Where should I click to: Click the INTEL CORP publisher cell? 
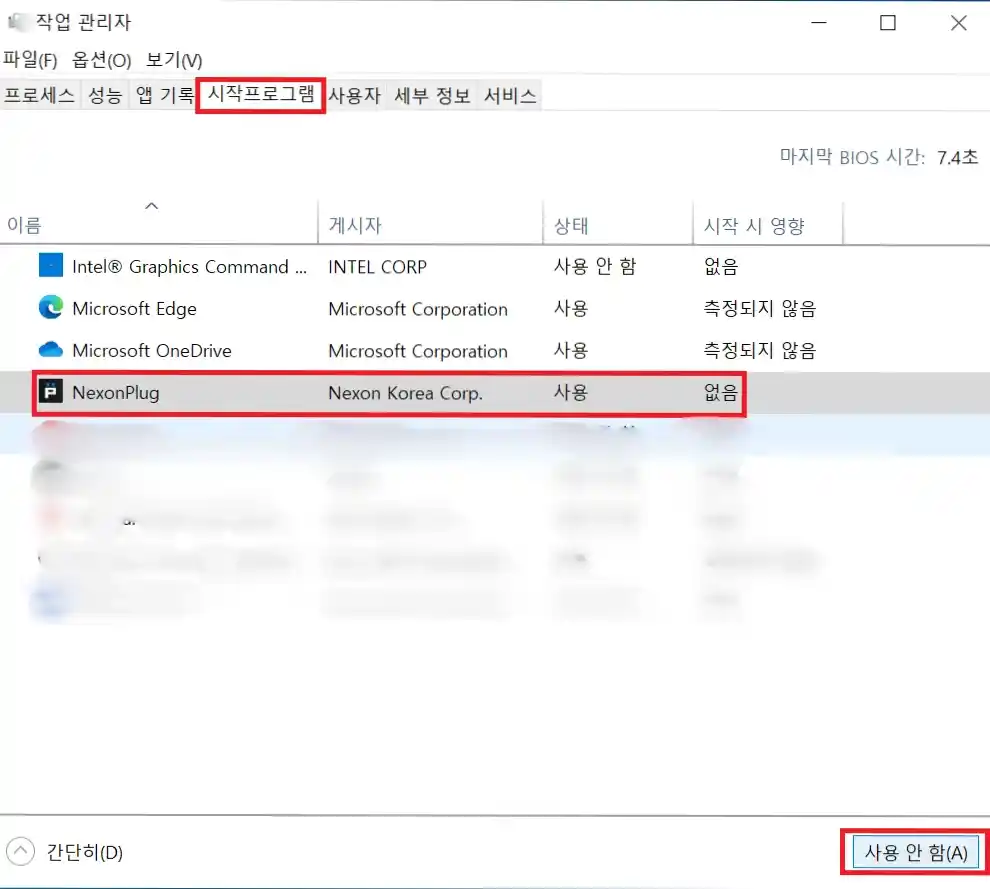click(x=378, y=267)
